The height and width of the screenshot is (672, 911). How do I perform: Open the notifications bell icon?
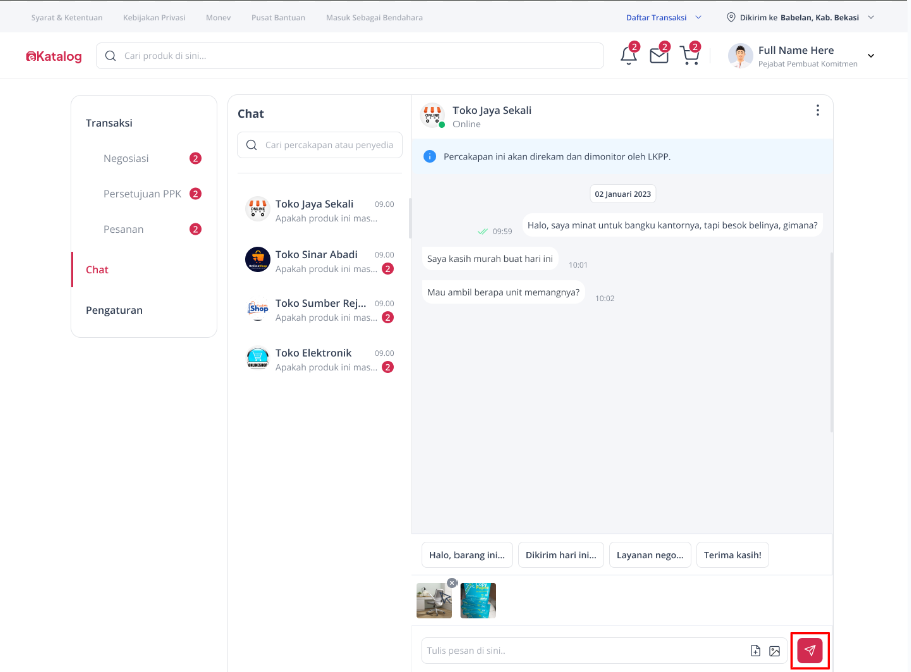click(628, 55)
